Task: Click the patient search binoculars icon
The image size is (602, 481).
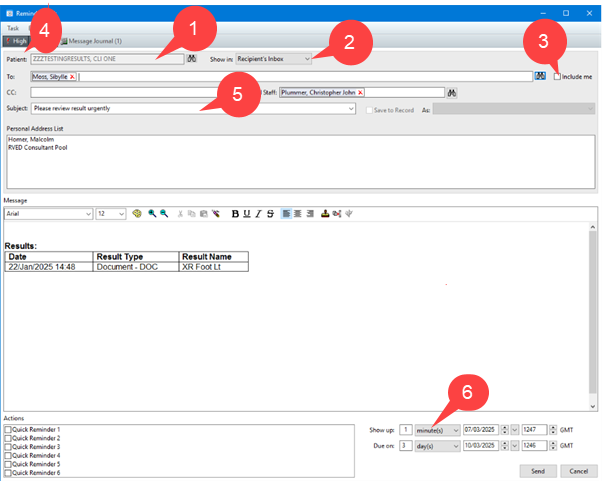Action: [191, 60]
